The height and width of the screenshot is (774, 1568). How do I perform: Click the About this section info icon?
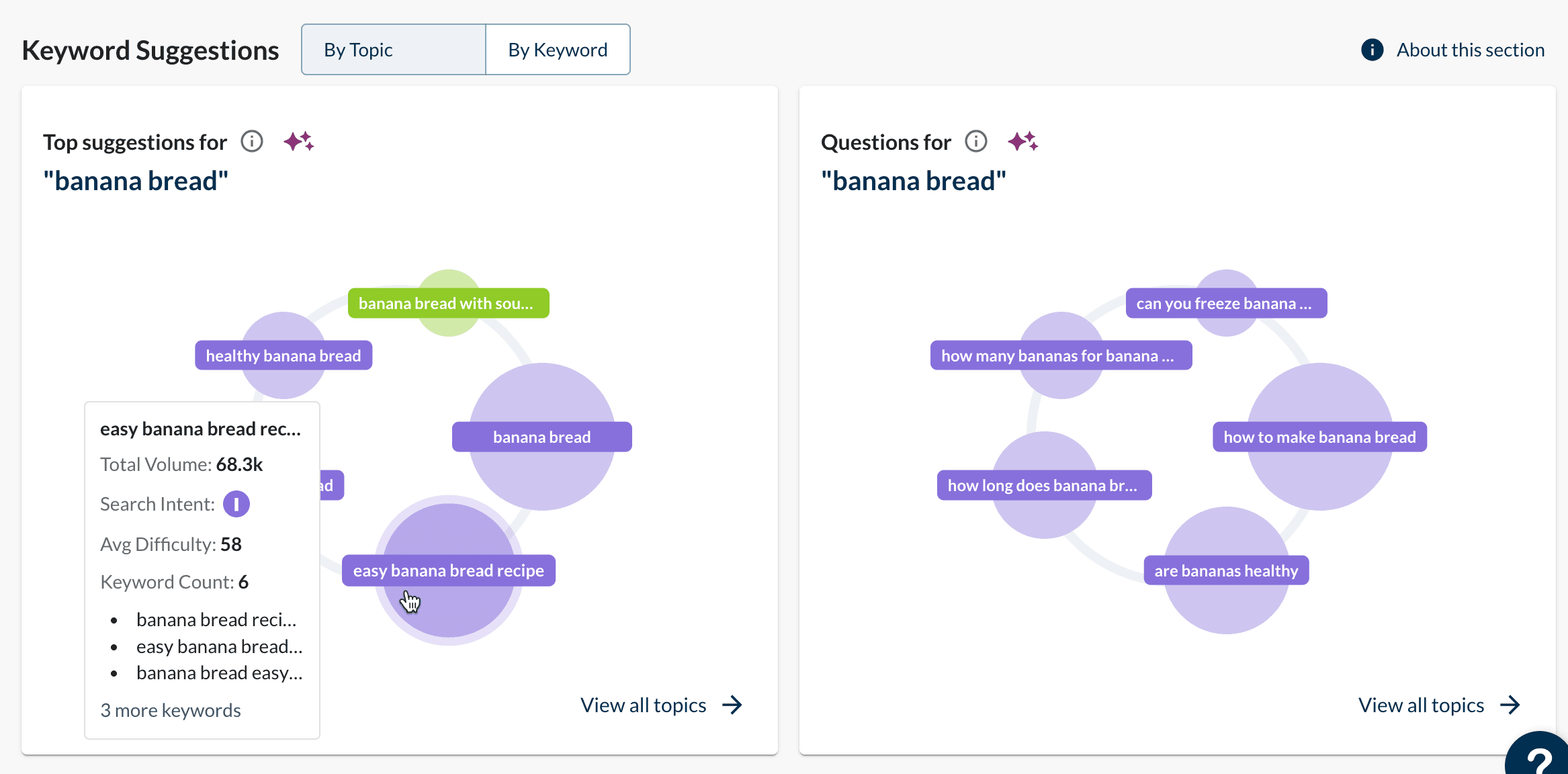click(x=1372, y=50)
